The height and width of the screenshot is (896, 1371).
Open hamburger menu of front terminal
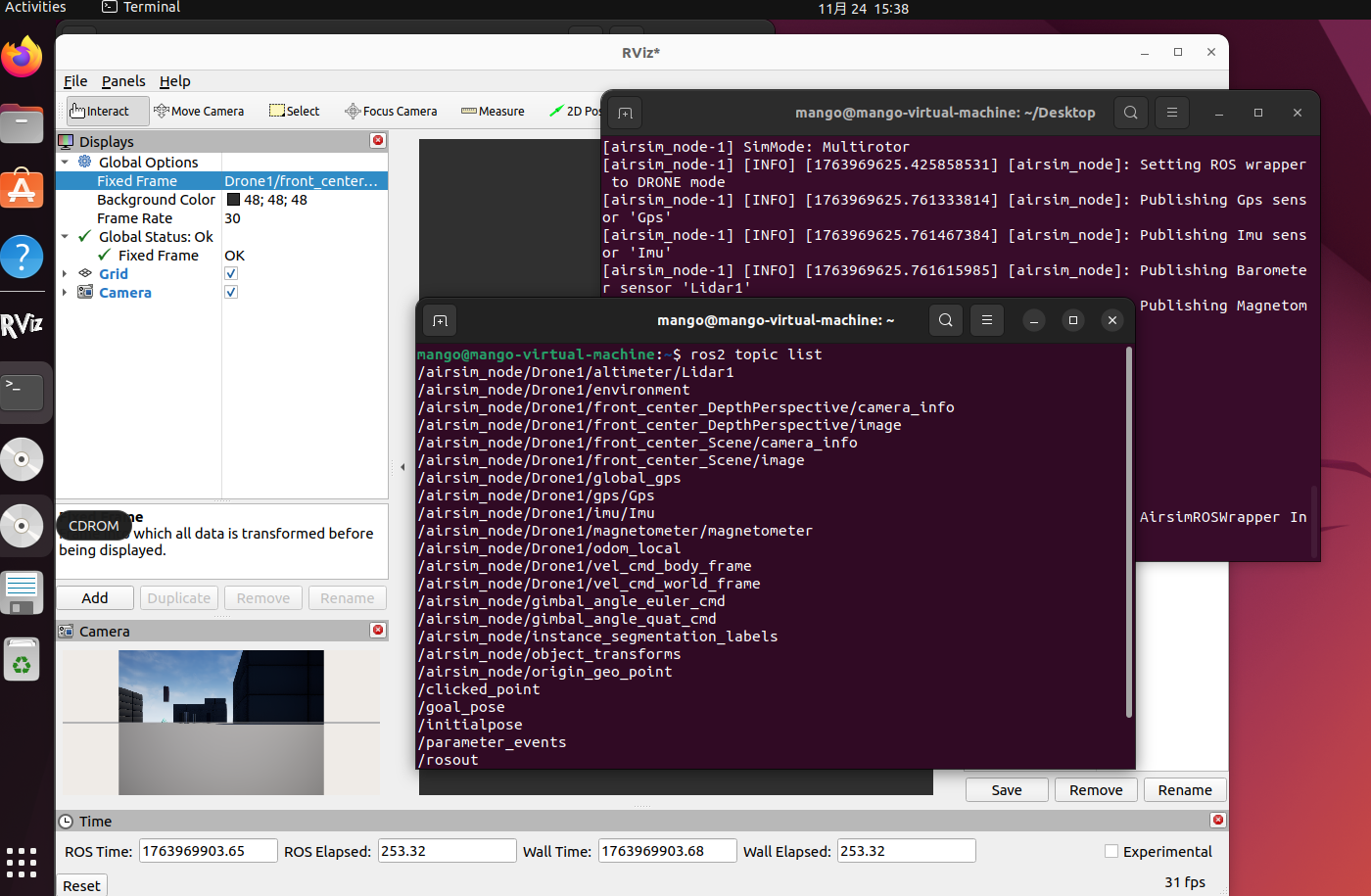click(987, 320)
